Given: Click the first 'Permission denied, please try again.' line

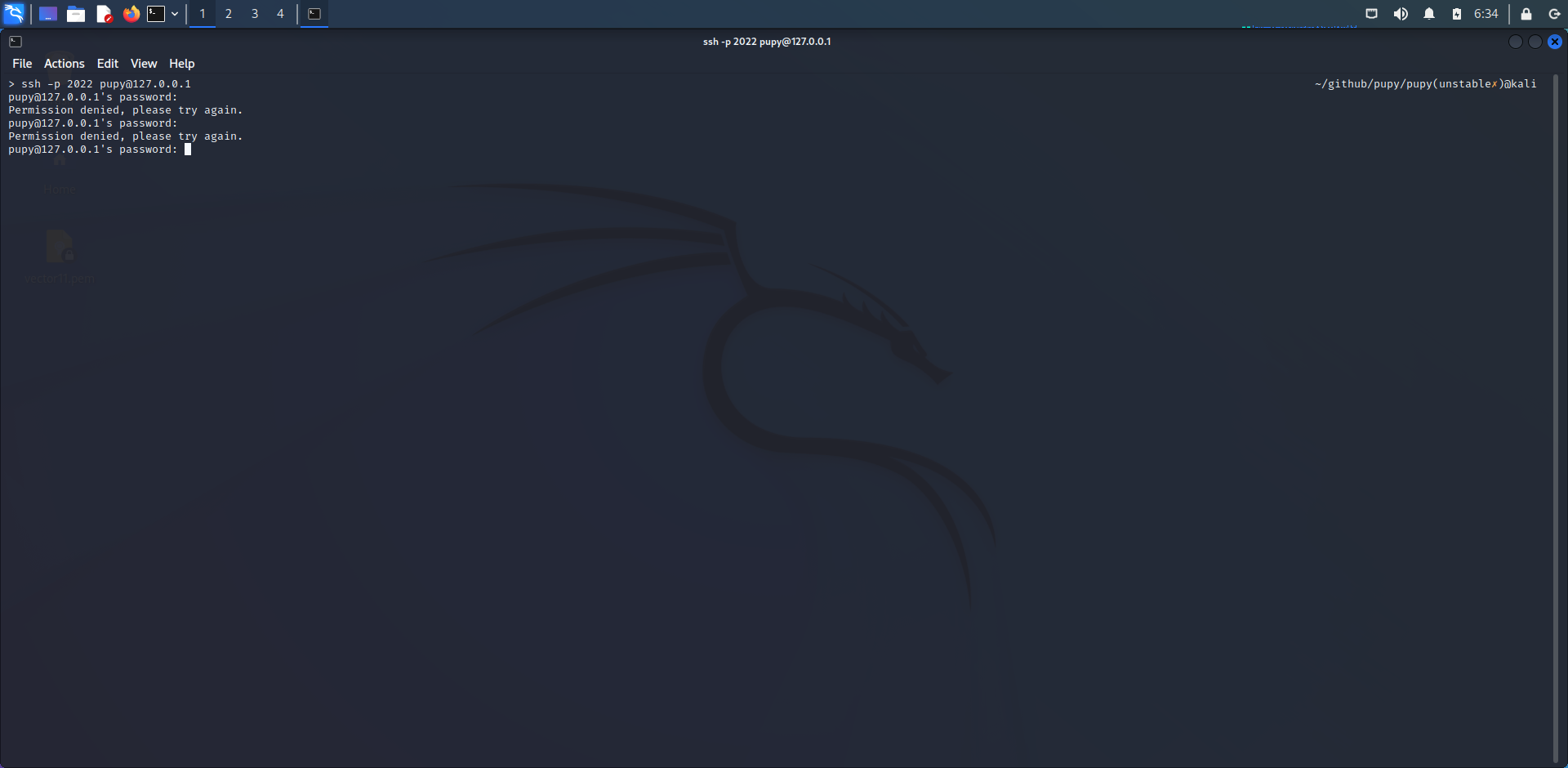Looking at the screenshot, I should 126,110.
